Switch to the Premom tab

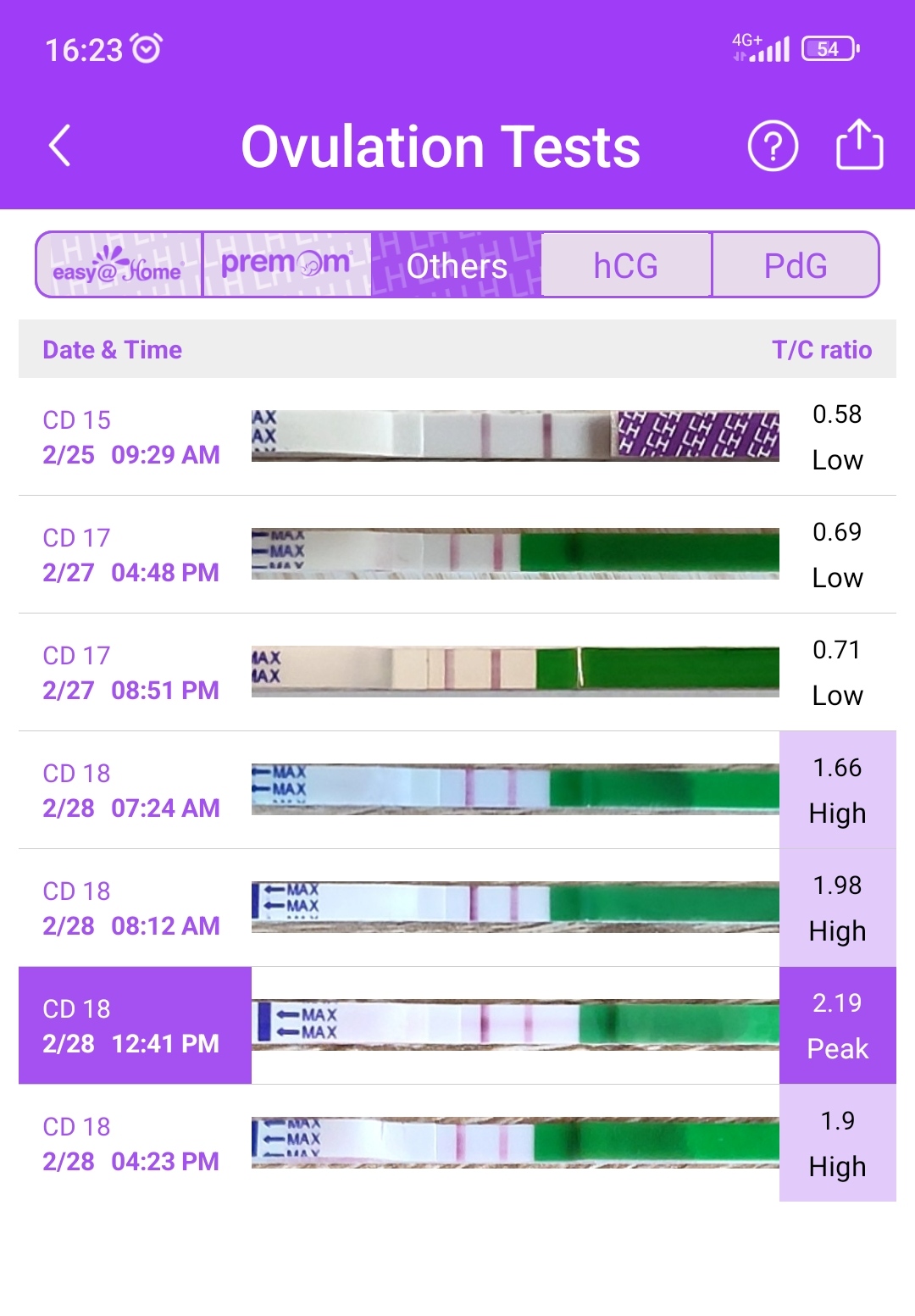click(286, 265)
